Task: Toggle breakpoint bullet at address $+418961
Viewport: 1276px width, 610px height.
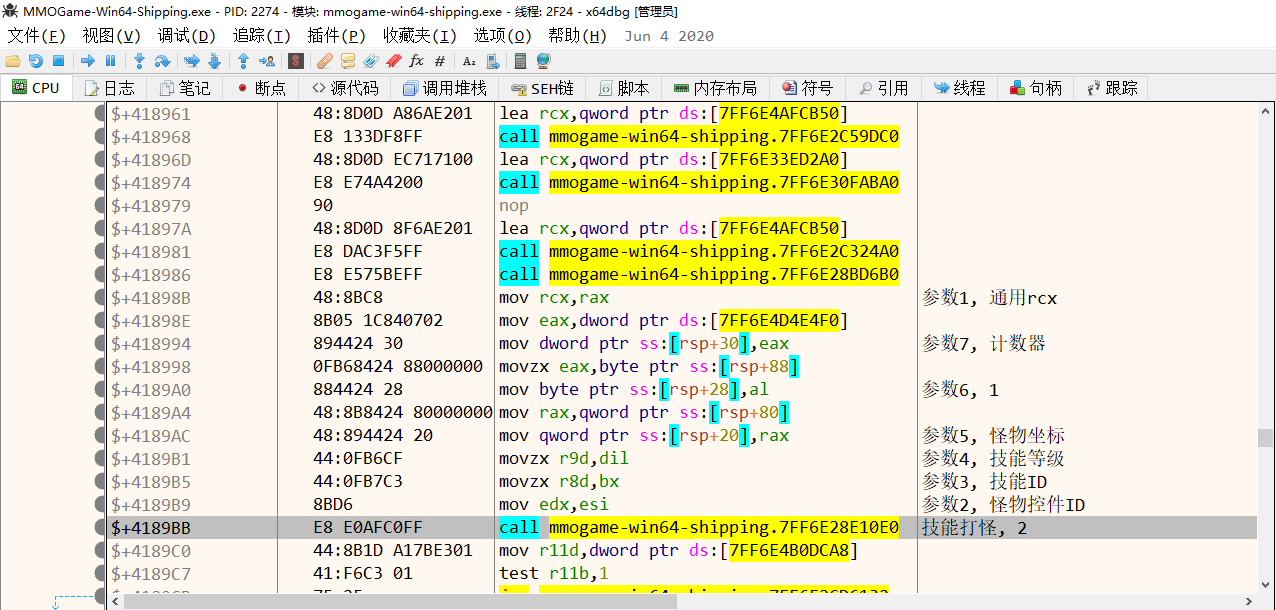Action: (x=100, y=114)
